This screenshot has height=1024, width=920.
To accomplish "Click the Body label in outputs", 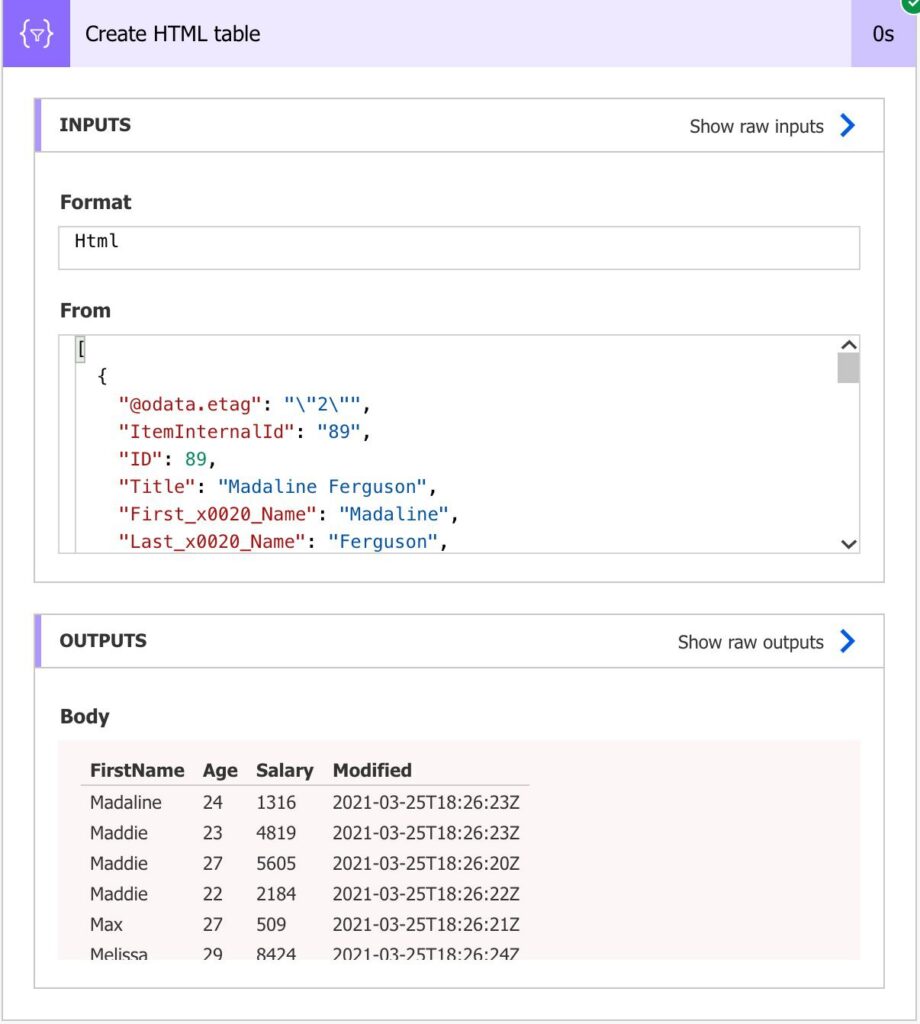I will 85,716.
